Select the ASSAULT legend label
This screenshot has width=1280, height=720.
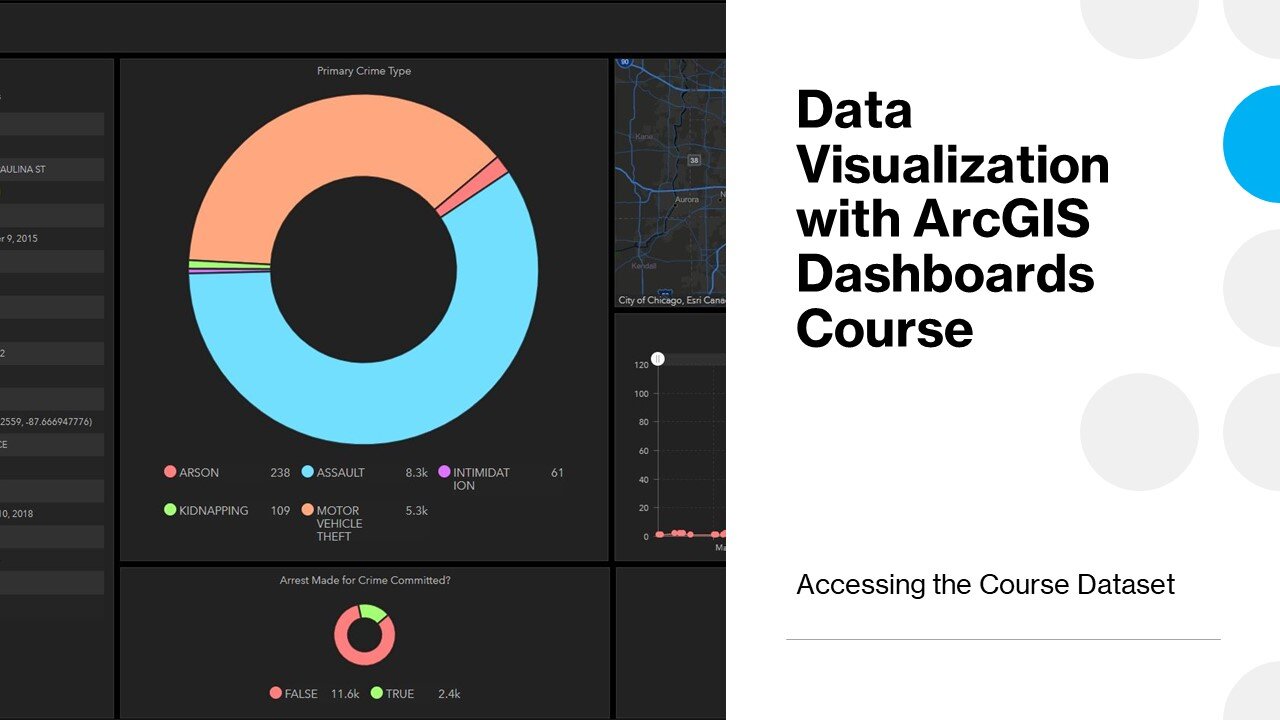(341, 473)
